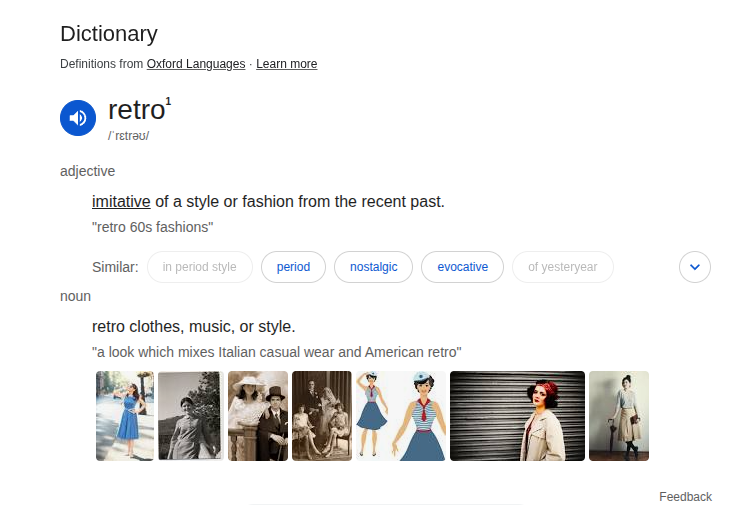The image size is (739, 505).
Task: Expand more similar words with chevron button
Action: coord(695,267)
